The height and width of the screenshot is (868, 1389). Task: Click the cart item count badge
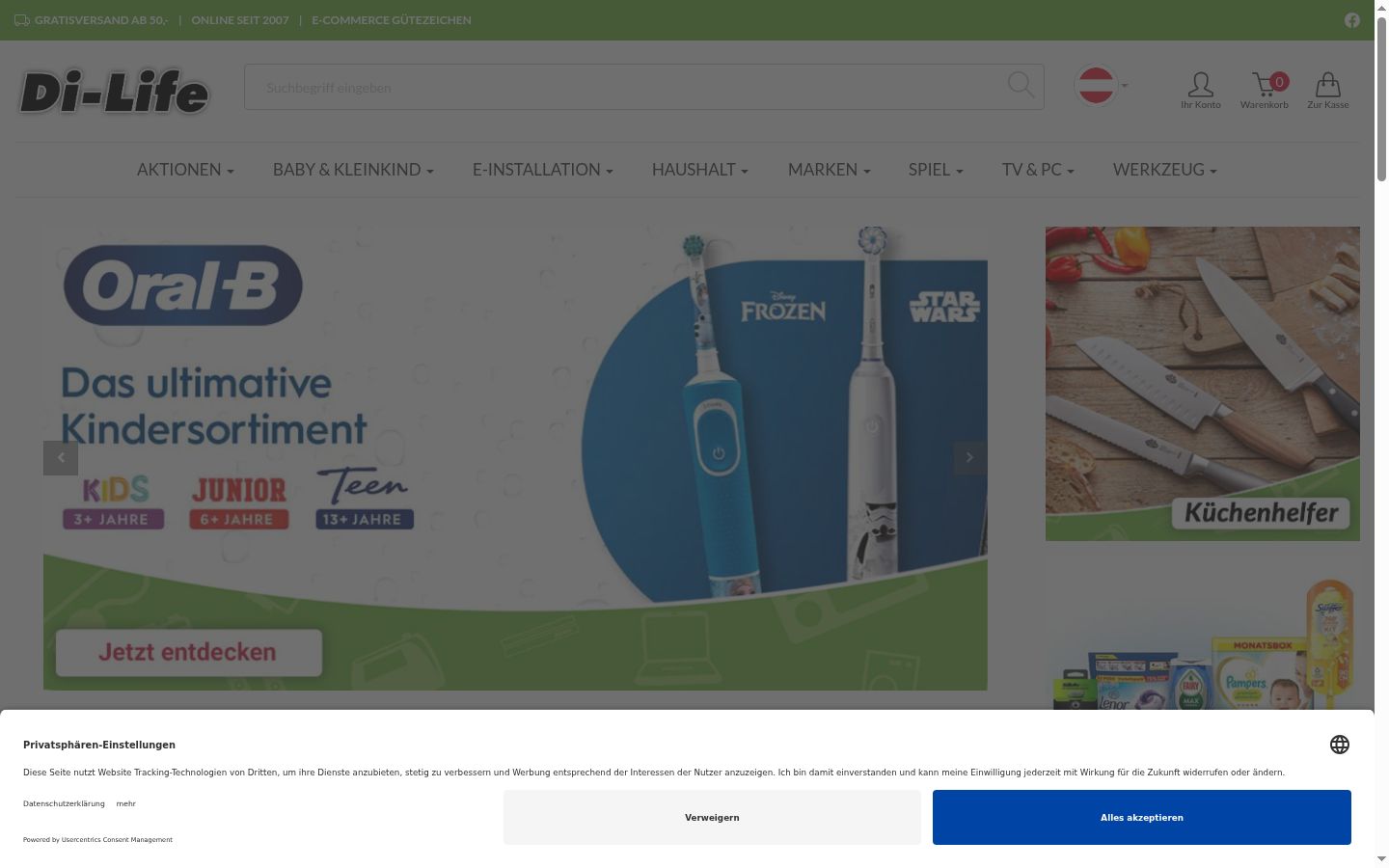(x=1279, y=82)
